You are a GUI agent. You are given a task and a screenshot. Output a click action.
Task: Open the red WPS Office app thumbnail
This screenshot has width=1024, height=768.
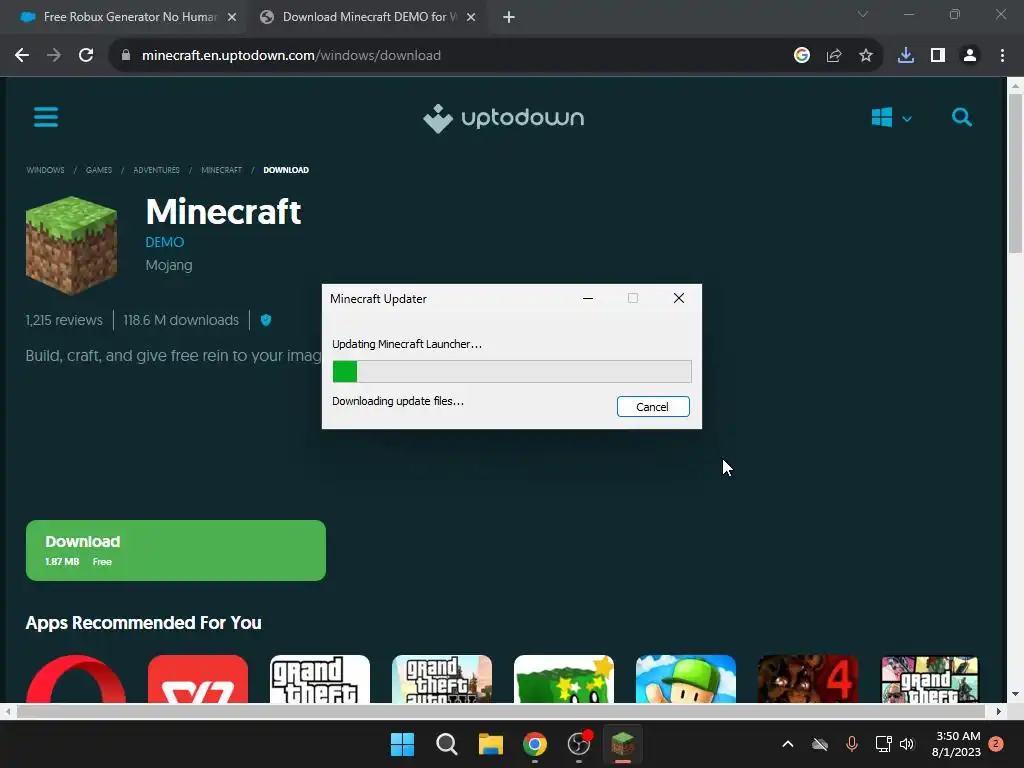point(198,679)
